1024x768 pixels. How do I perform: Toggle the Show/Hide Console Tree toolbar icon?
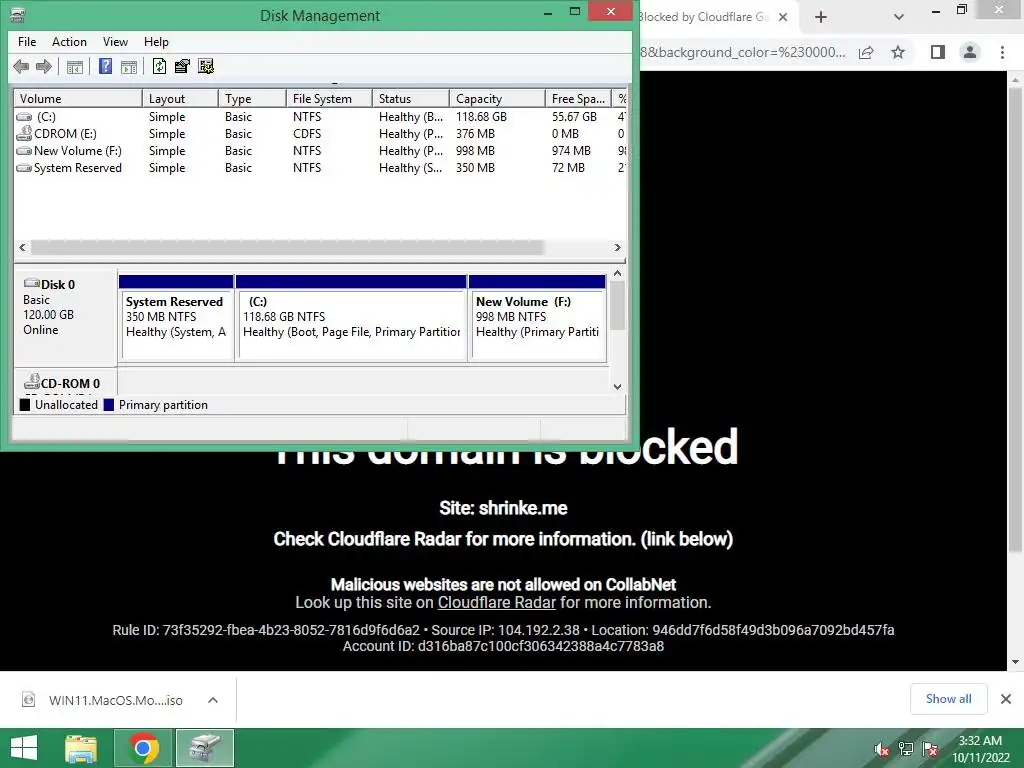click(74, 66)
